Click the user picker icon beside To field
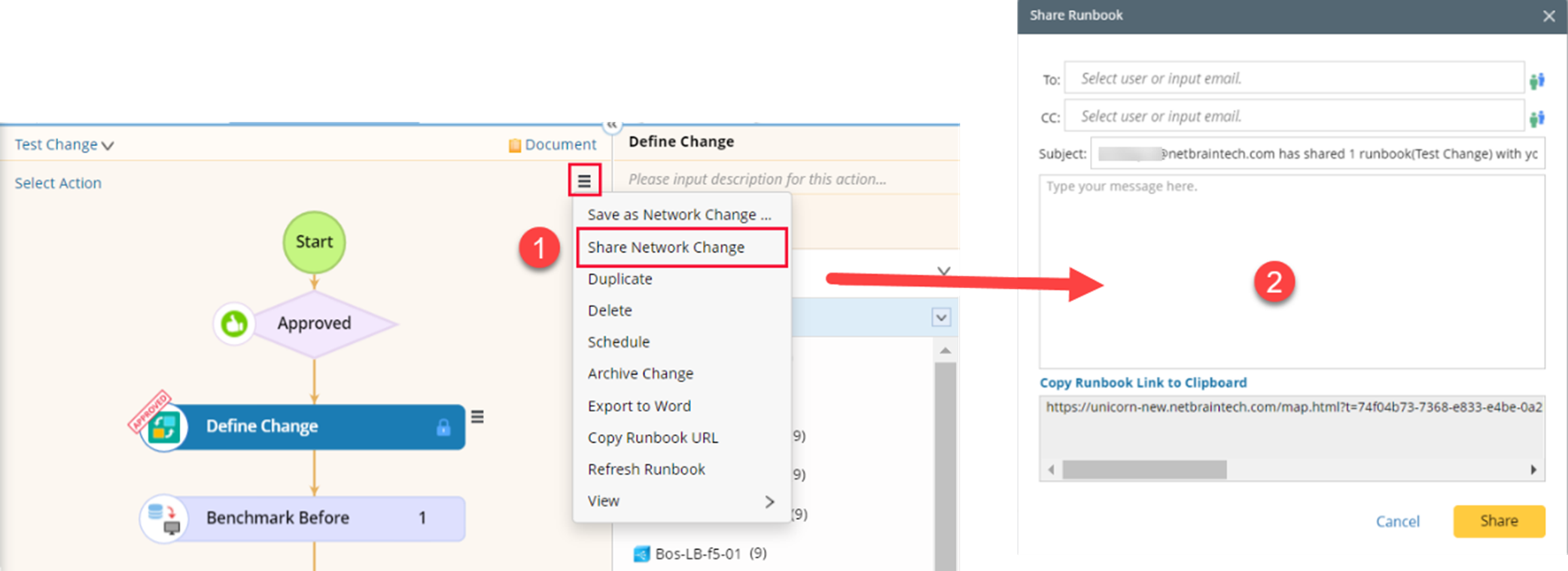The width and height of the screenshot is (1568, 571). pyautogui.click(x=1536, y=80)
